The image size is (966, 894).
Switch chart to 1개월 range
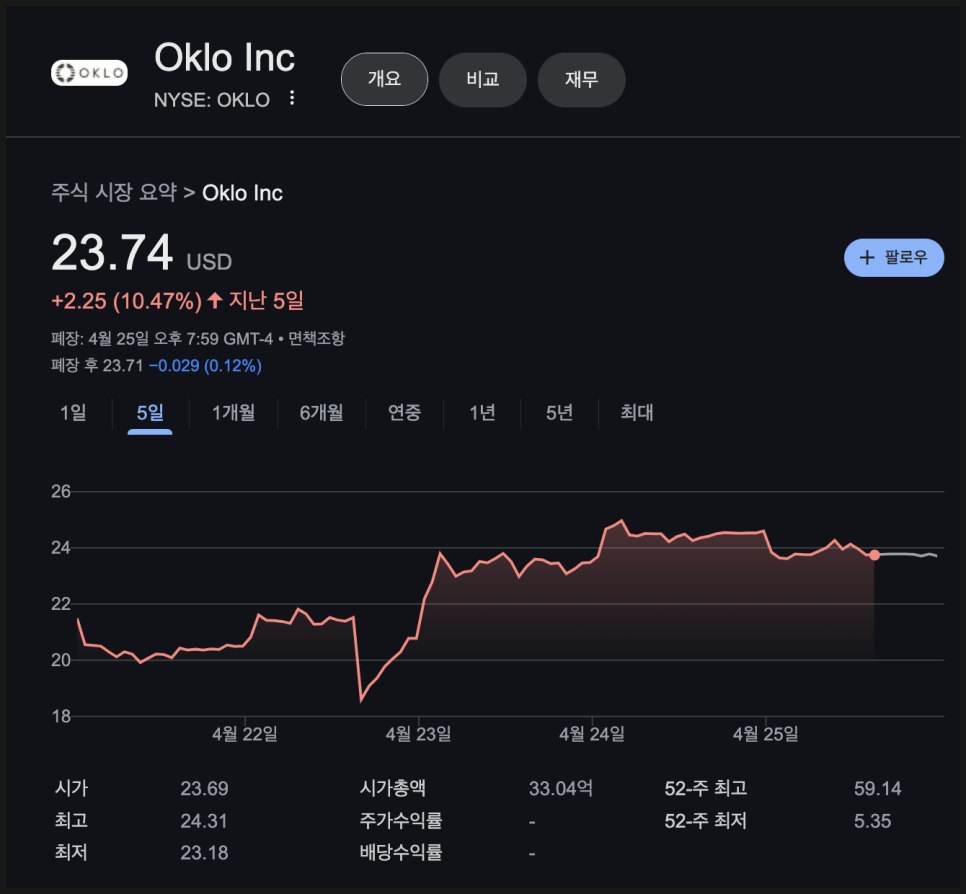[x=233, y=413]
